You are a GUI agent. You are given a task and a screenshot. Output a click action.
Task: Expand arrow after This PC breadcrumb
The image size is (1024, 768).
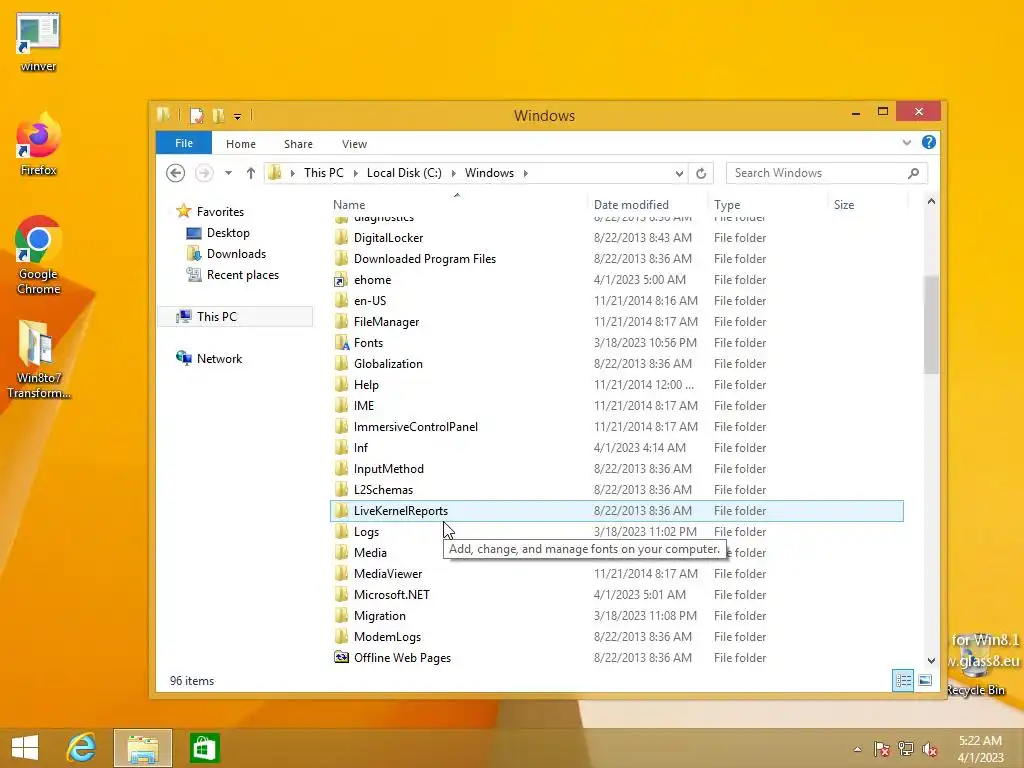coord(355,173)
